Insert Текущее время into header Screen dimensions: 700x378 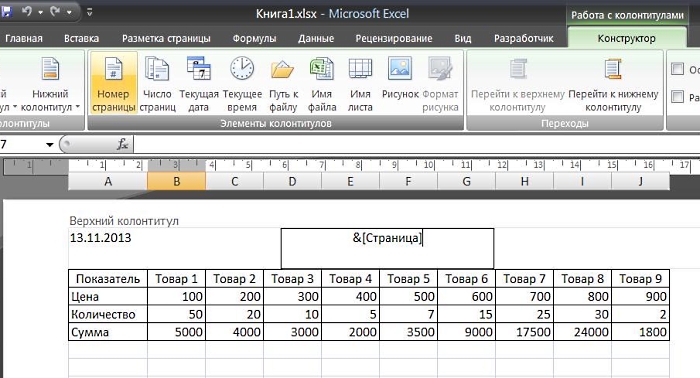(x=242, y=83)
